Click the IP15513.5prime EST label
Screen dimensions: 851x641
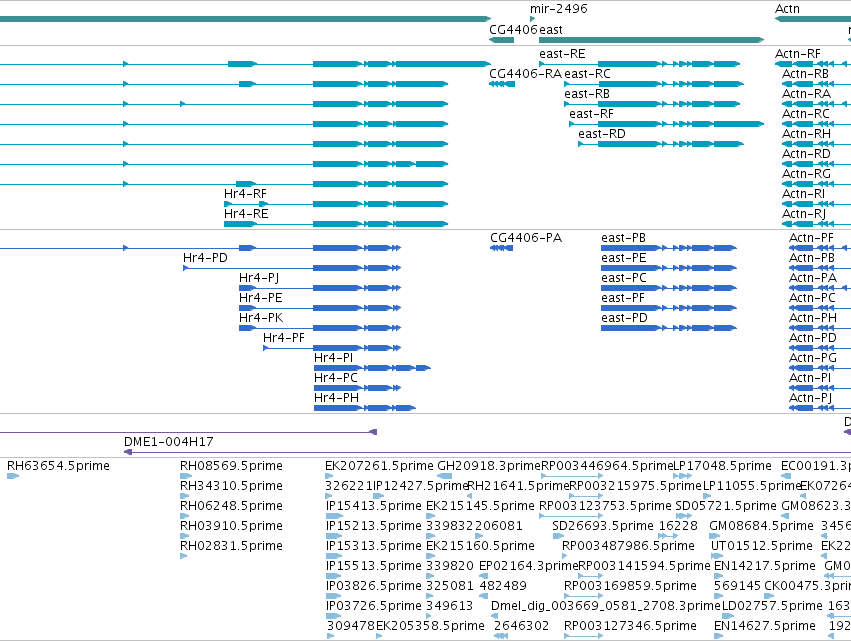coord(374,567)
